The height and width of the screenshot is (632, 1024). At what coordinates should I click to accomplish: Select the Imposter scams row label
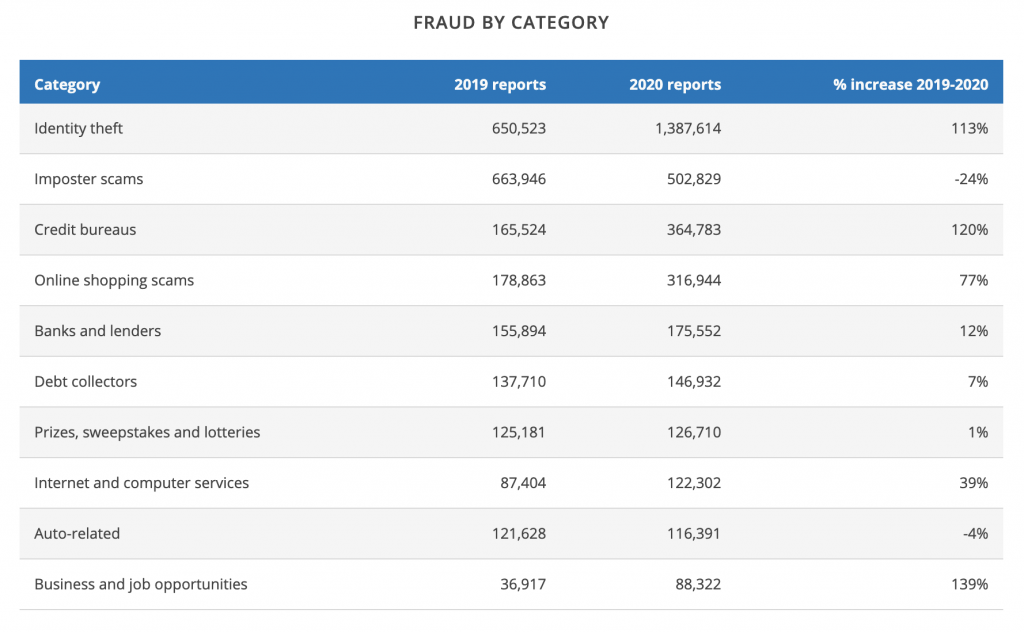tap(89, 179)
